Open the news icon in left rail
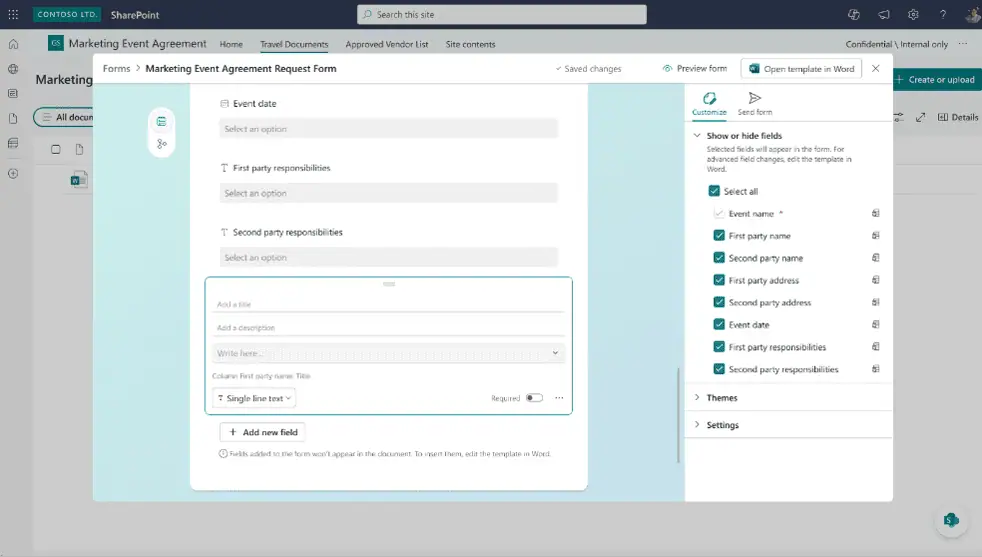The image size is (982, 557). tap(13, 93)
